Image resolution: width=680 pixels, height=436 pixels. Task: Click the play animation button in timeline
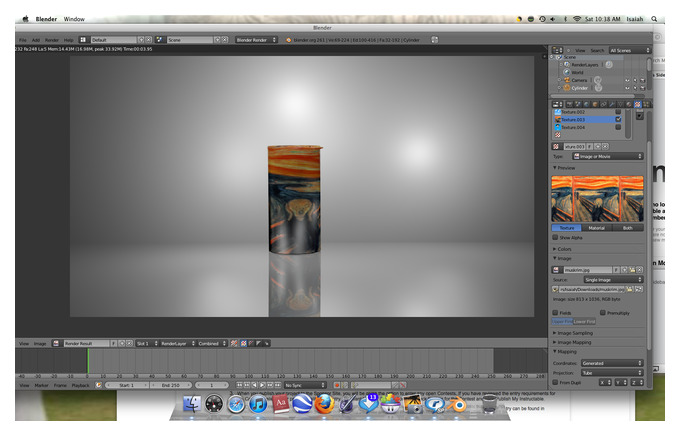262,385
